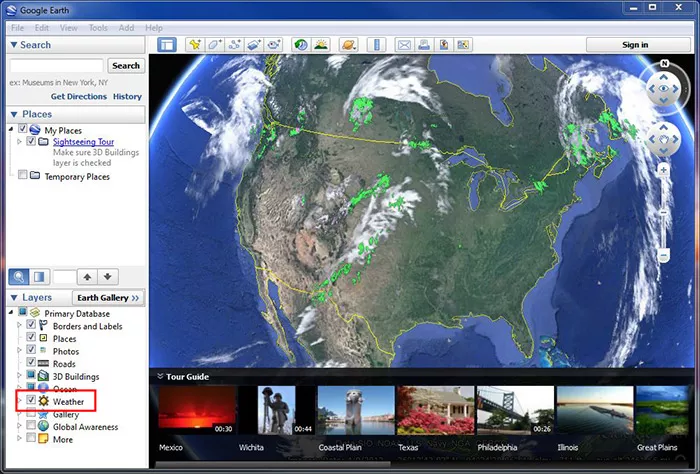700x474 pixels.
Task: Open the Add menu
Action: [126, 28]
